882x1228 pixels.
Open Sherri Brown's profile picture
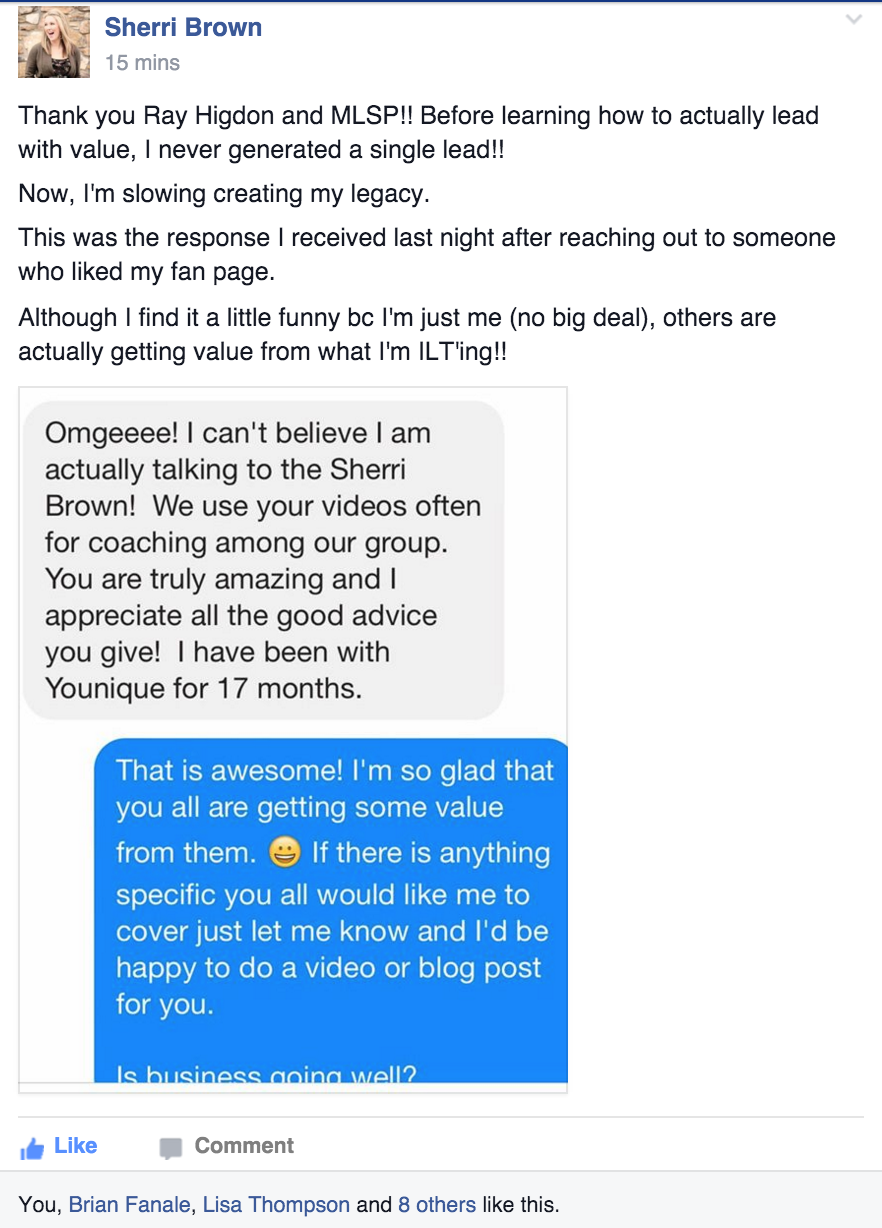pyautogui.click(x=54, y=42)
